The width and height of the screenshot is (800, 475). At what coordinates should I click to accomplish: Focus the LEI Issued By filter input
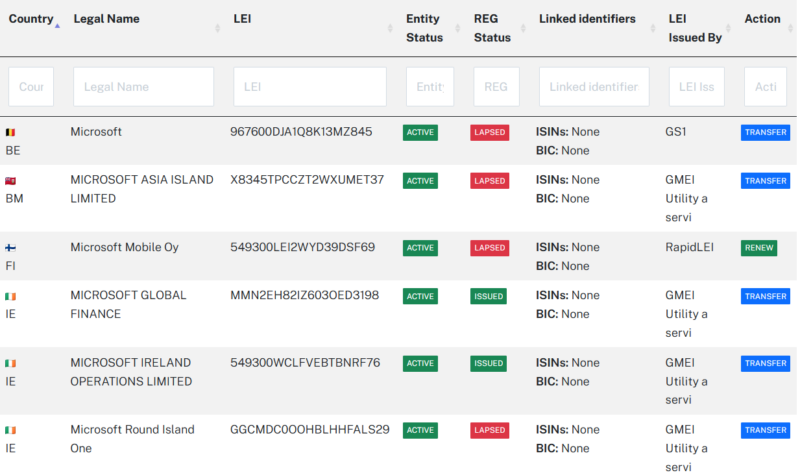point(696,87)
